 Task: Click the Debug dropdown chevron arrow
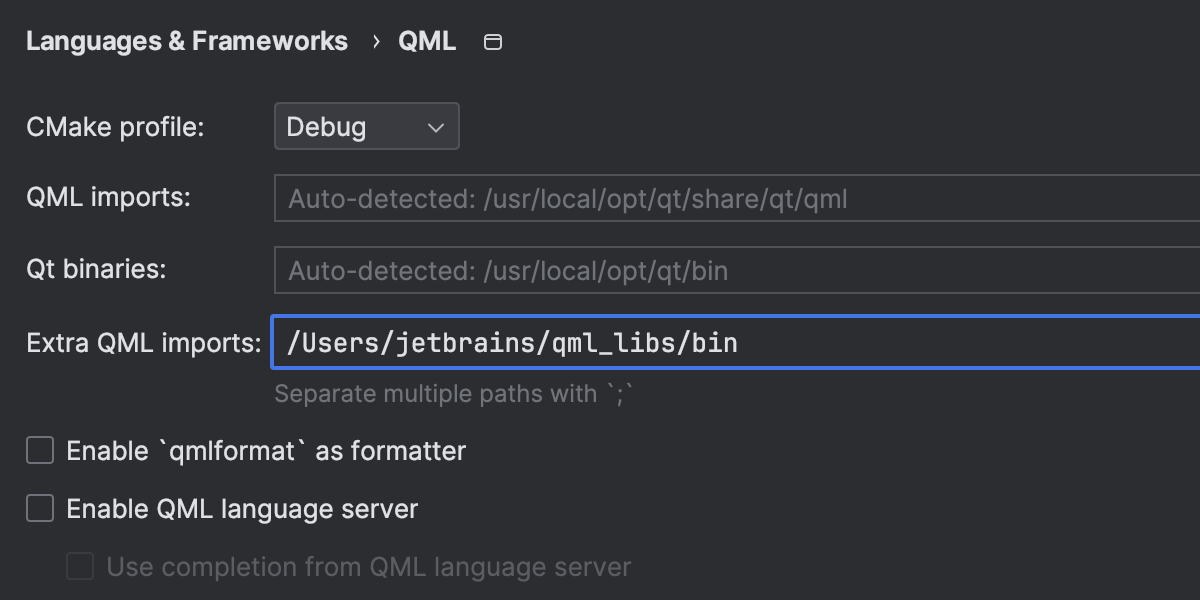click(435, 127)
